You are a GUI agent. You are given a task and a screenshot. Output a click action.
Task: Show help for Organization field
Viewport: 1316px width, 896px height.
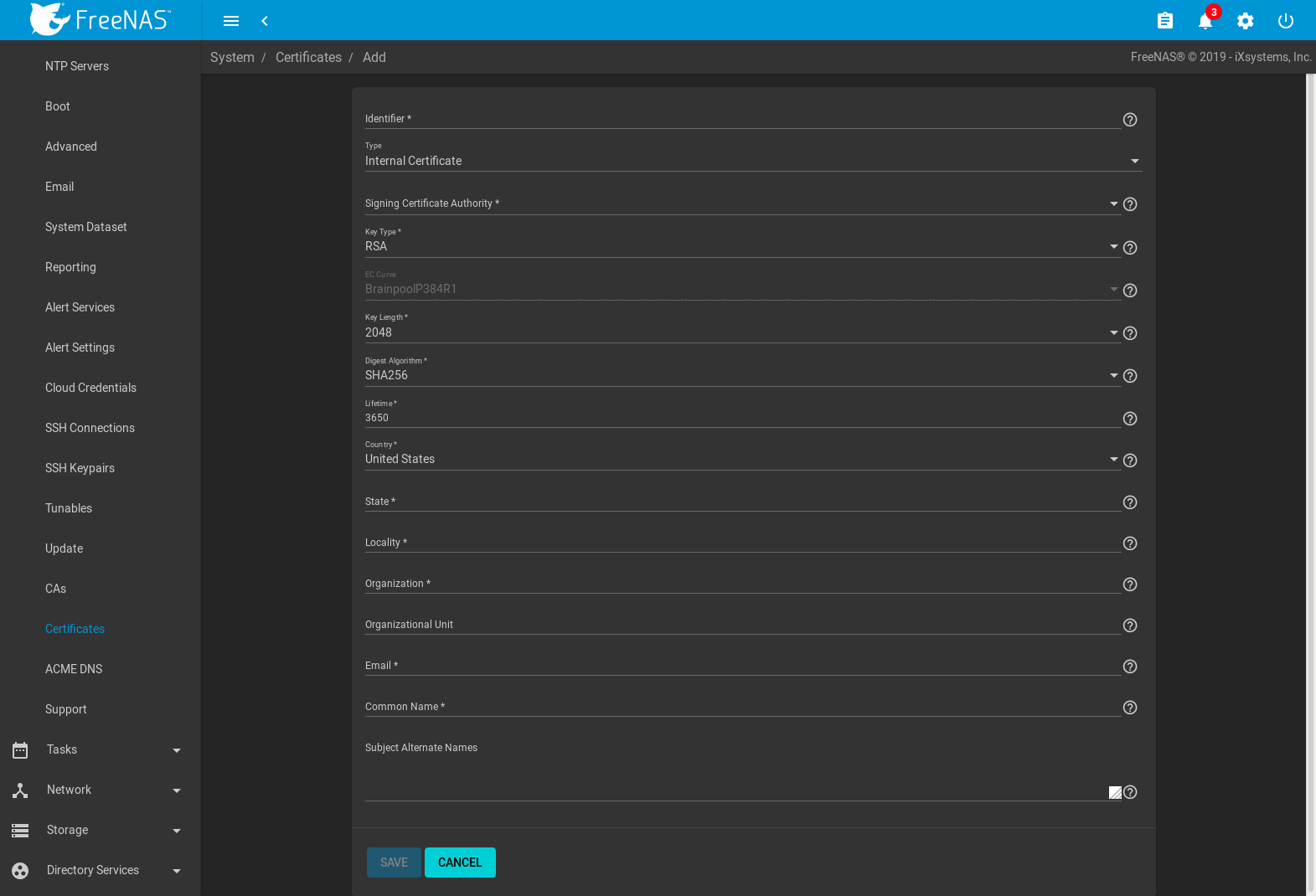[1130, 584]
